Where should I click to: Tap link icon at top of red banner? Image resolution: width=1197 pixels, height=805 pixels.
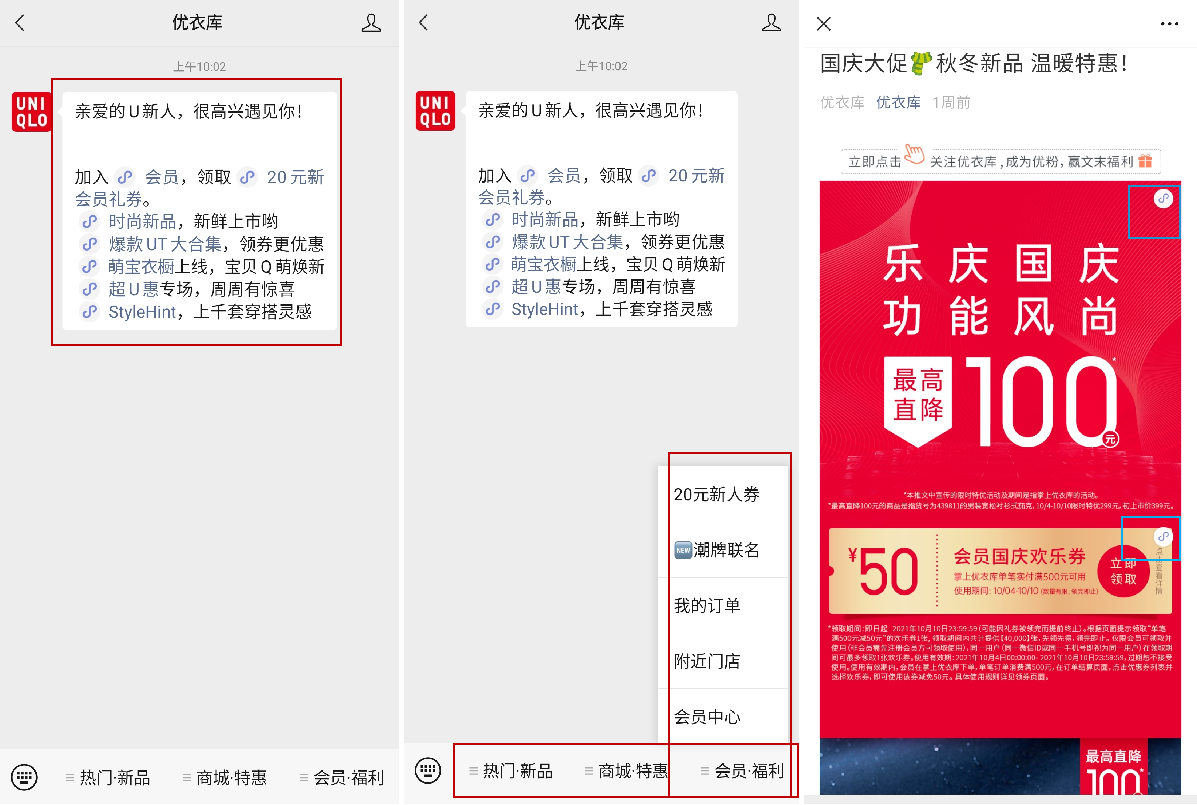pos(1163,198)
